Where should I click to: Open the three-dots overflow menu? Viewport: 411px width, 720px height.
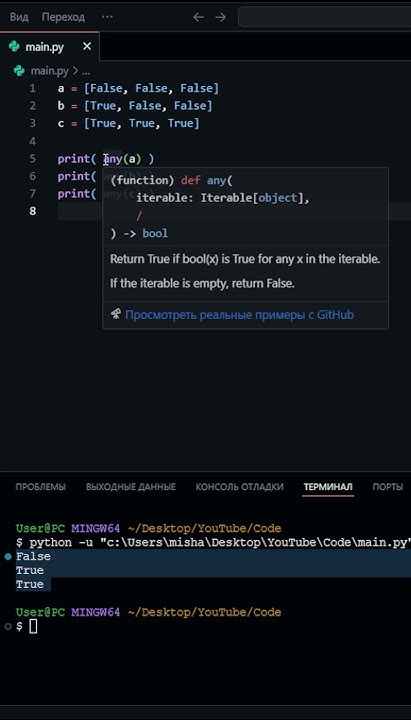(107, 17)
